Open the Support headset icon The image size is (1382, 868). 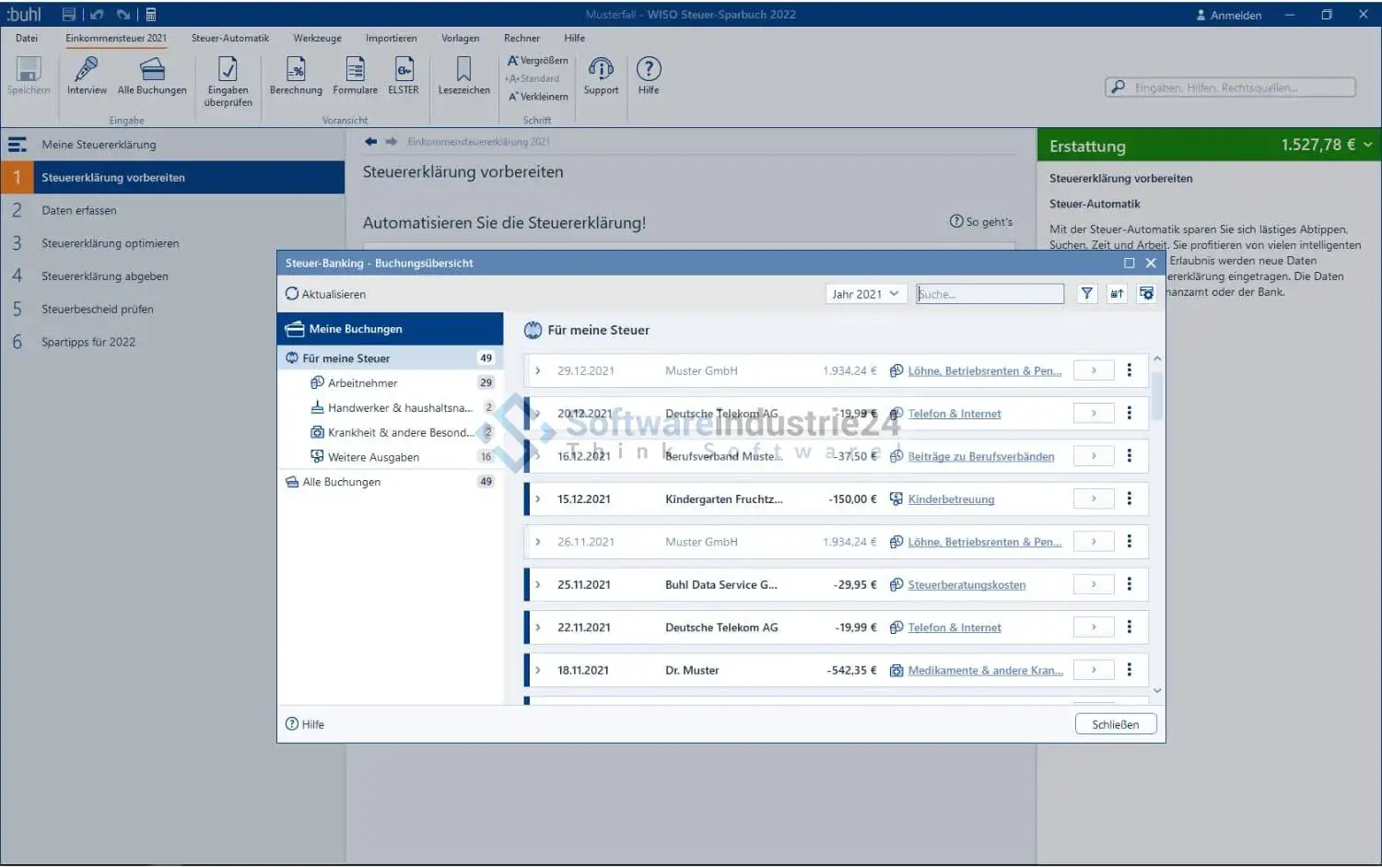[601, 70]
